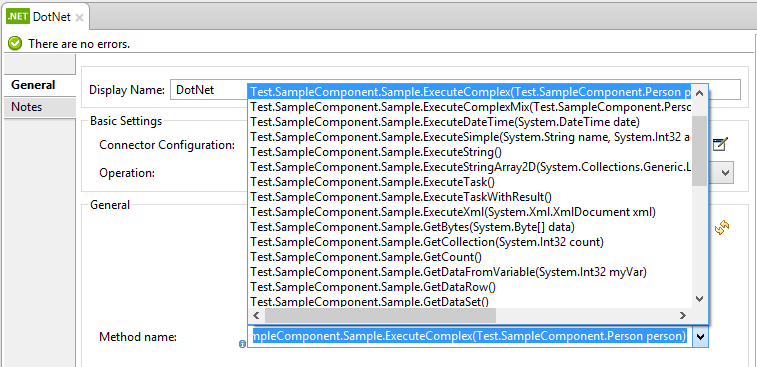Click the Connector Configuration label

coord(167,144)
